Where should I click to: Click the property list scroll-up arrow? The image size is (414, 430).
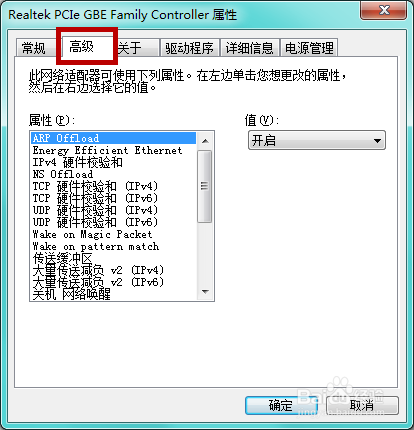point(205,141)
